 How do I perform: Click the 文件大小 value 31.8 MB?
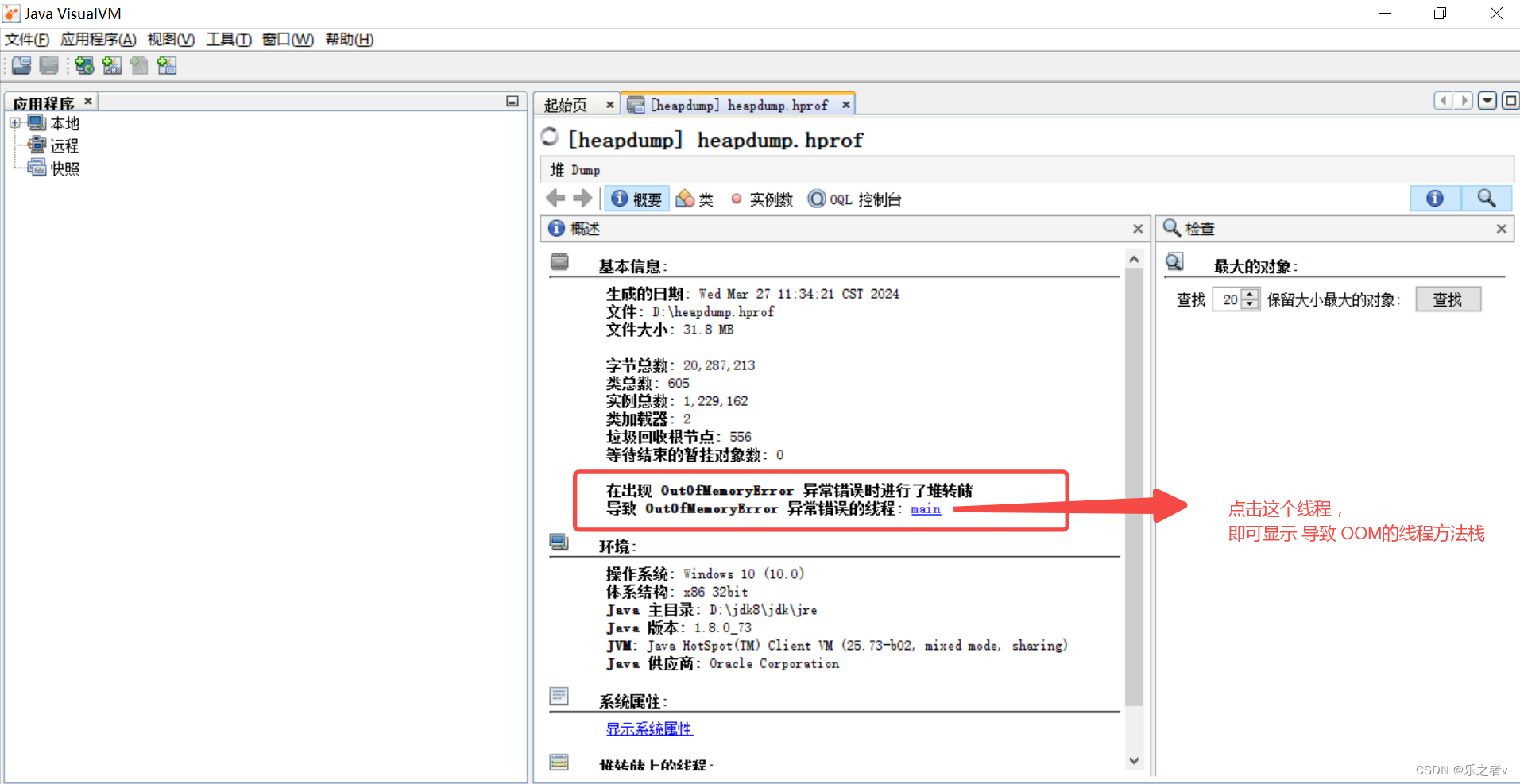tap(708, 330)
